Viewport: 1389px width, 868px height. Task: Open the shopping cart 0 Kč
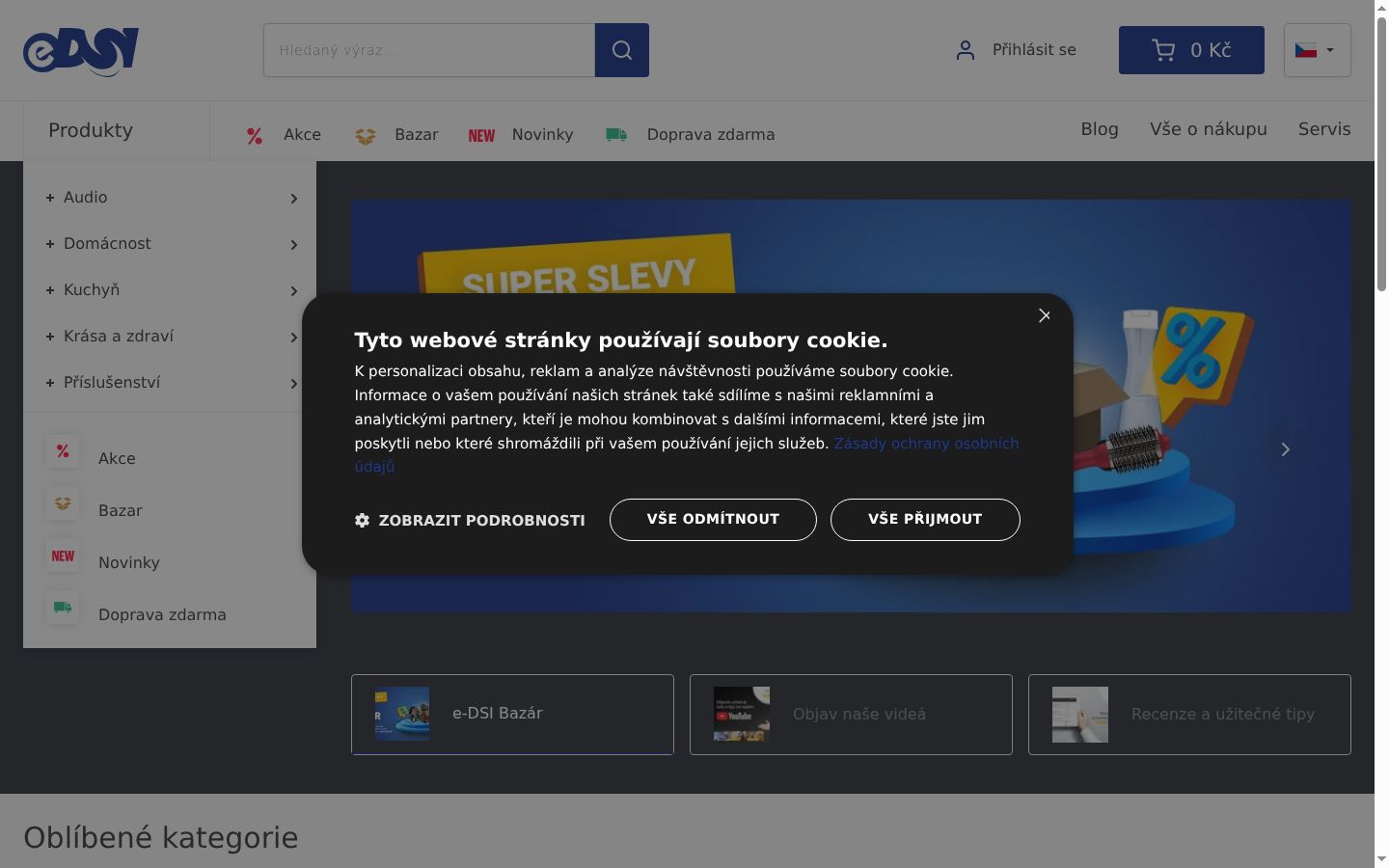click(1191, 50)
